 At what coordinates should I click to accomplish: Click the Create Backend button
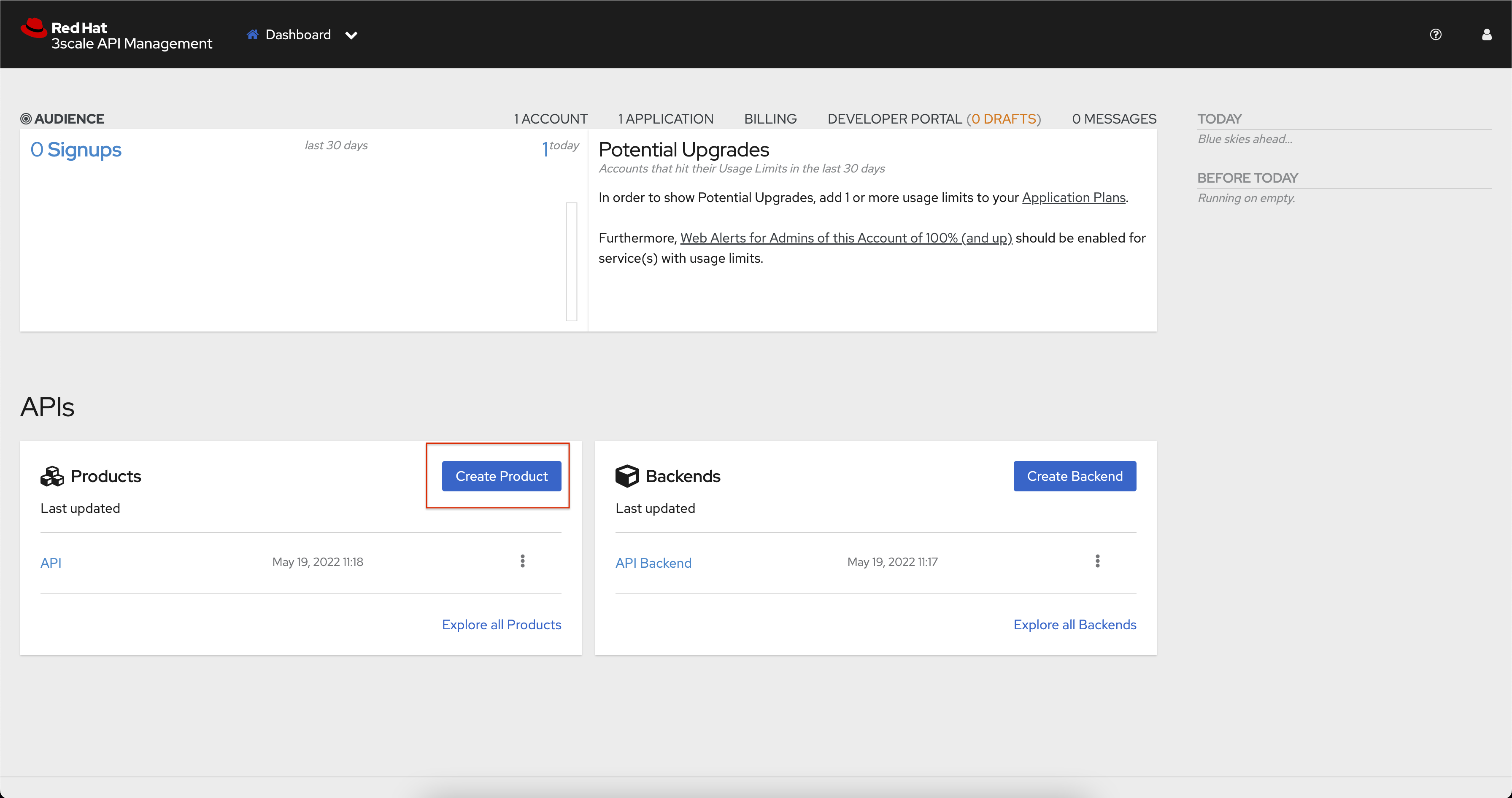point(1074,476)
